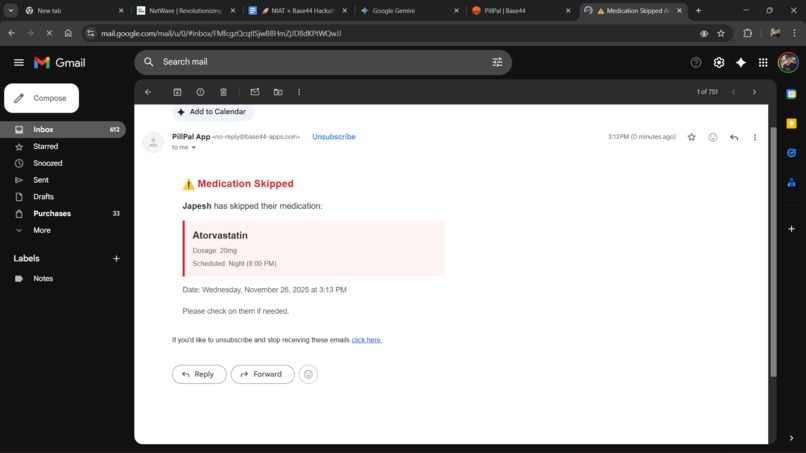Open the Starred folder
Viewport: 806px width, 453px height.
(x=63, y=147)
